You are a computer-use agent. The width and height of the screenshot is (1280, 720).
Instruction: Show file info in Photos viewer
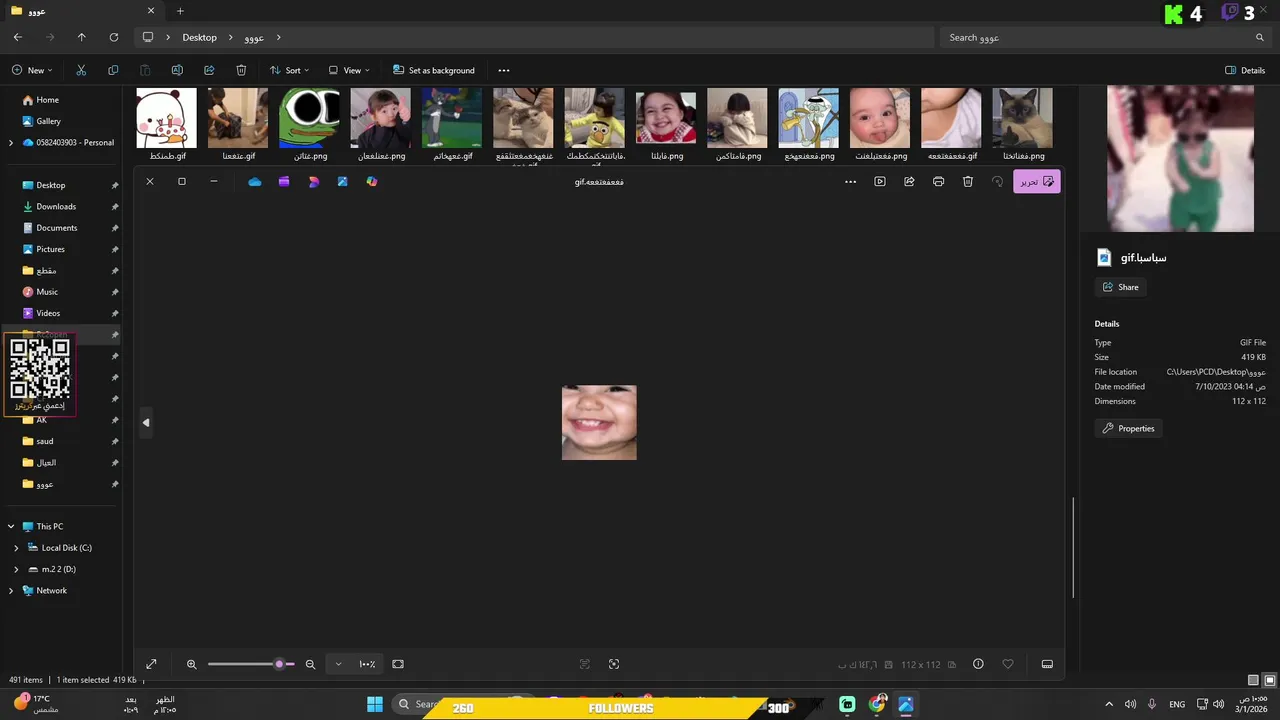pyautogui.click(x=978, y=664)
